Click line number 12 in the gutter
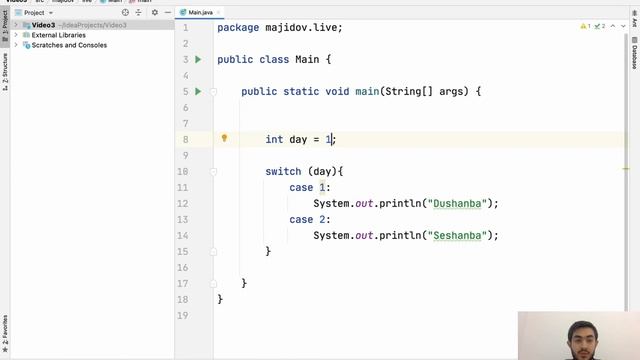The image size is (640, 360). [x=183, y=204]
